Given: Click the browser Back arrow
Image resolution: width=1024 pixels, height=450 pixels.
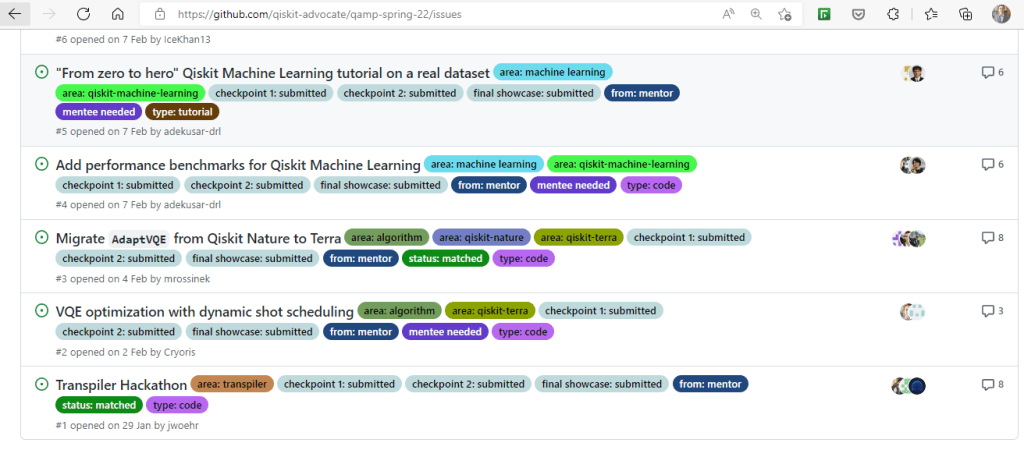Looking at the screenshot, I should click(x=18, y=15).
